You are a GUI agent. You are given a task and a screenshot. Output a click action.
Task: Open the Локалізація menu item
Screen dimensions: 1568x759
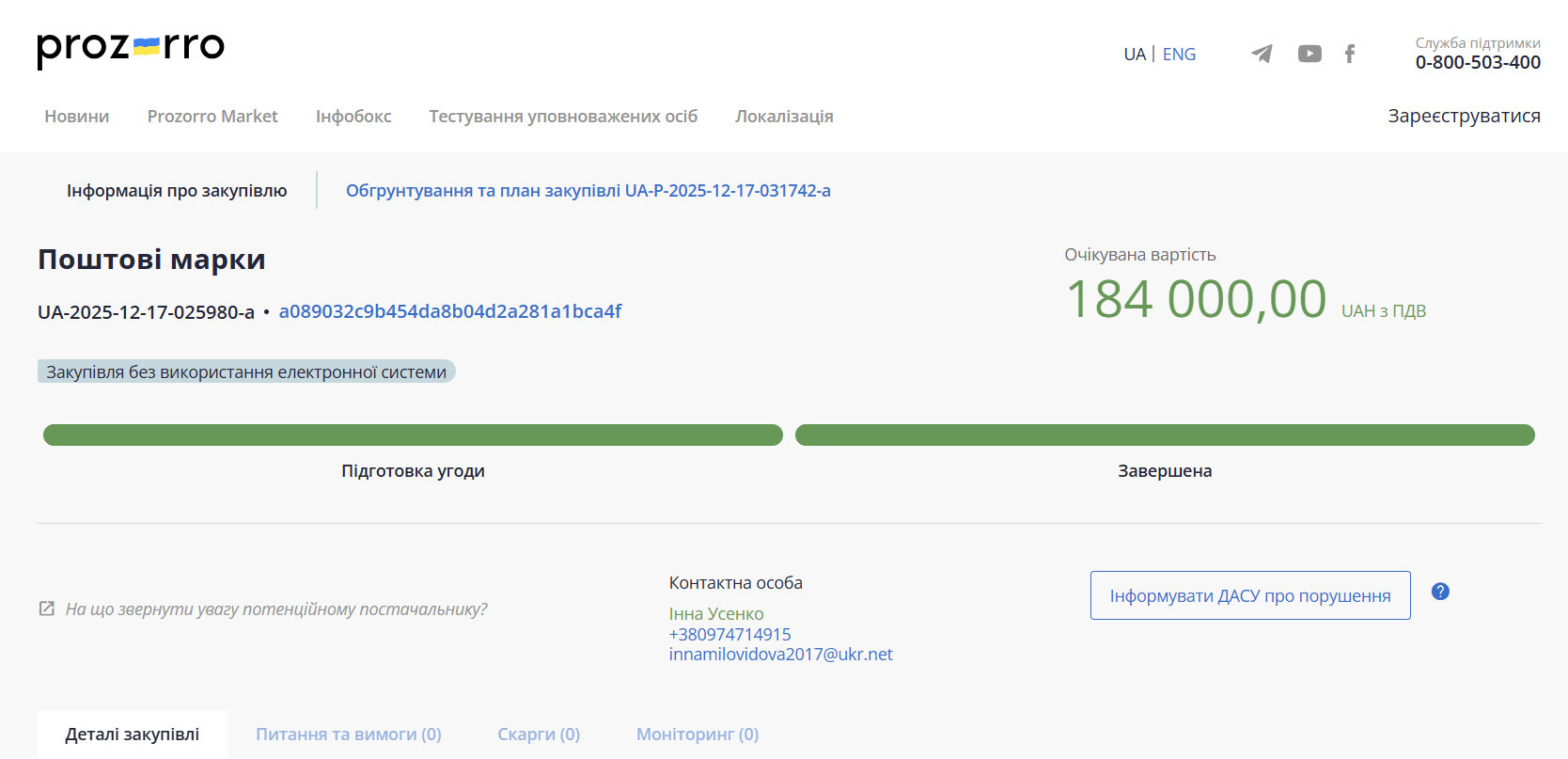[x=784, y=117]
